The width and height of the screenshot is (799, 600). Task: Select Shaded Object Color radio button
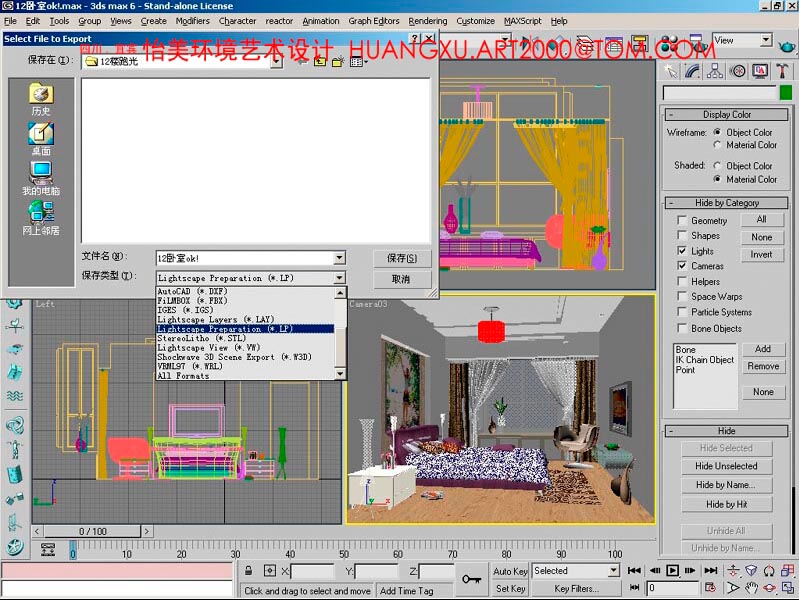click(717, 166)
